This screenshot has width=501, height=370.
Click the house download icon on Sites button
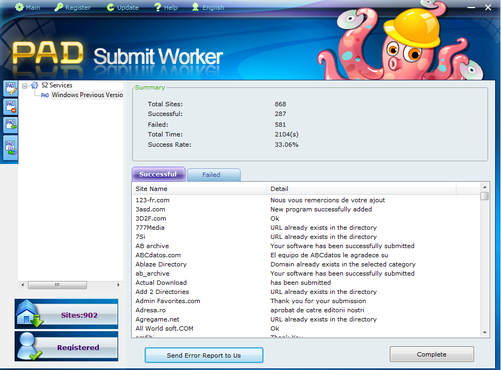(29, 313)
